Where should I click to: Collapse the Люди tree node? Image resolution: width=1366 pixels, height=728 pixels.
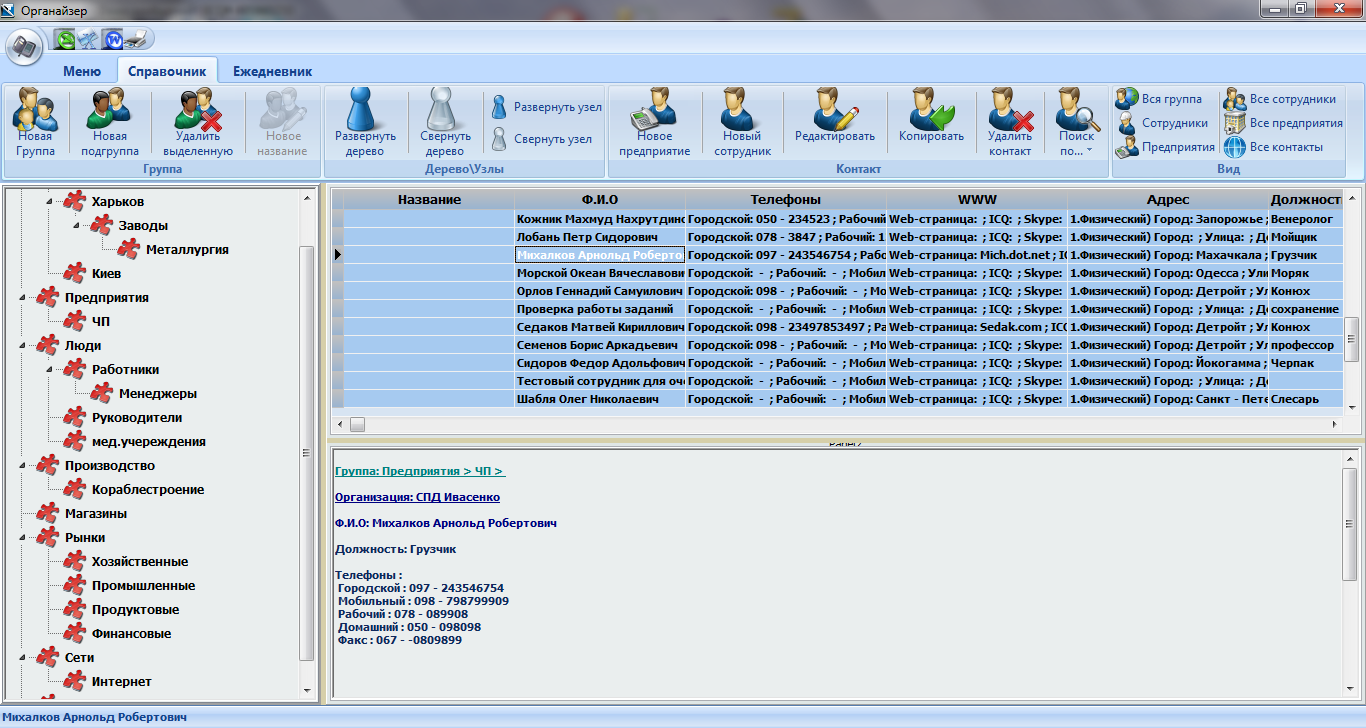point(23,346)
